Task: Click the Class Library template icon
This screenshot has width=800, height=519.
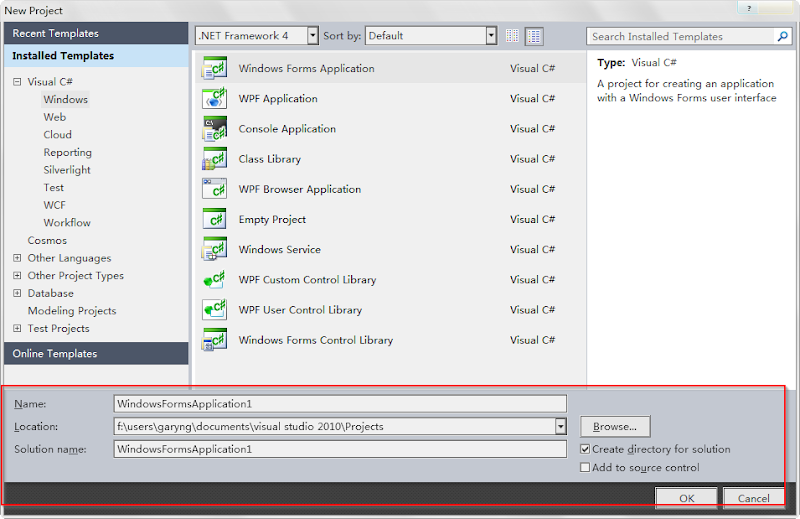Action: [214, 159]
